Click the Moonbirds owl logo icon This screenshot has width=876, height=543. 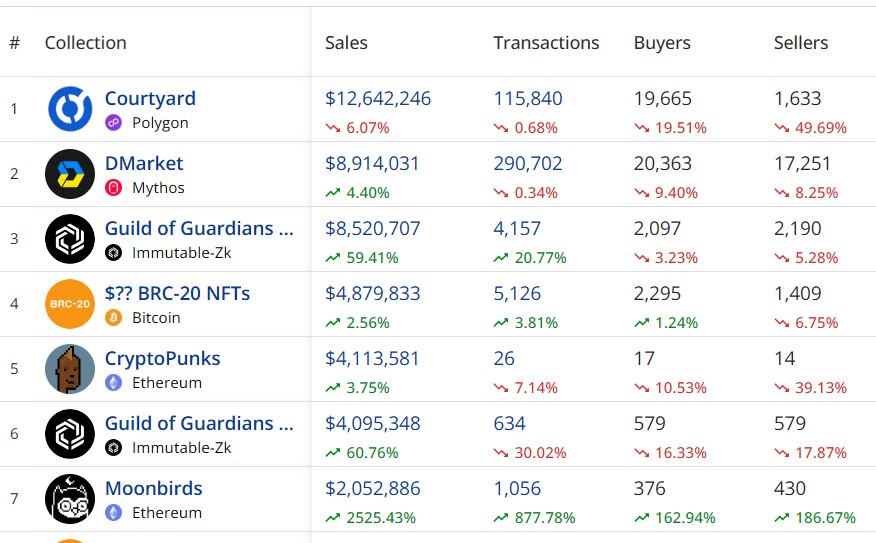pos(70,499)
